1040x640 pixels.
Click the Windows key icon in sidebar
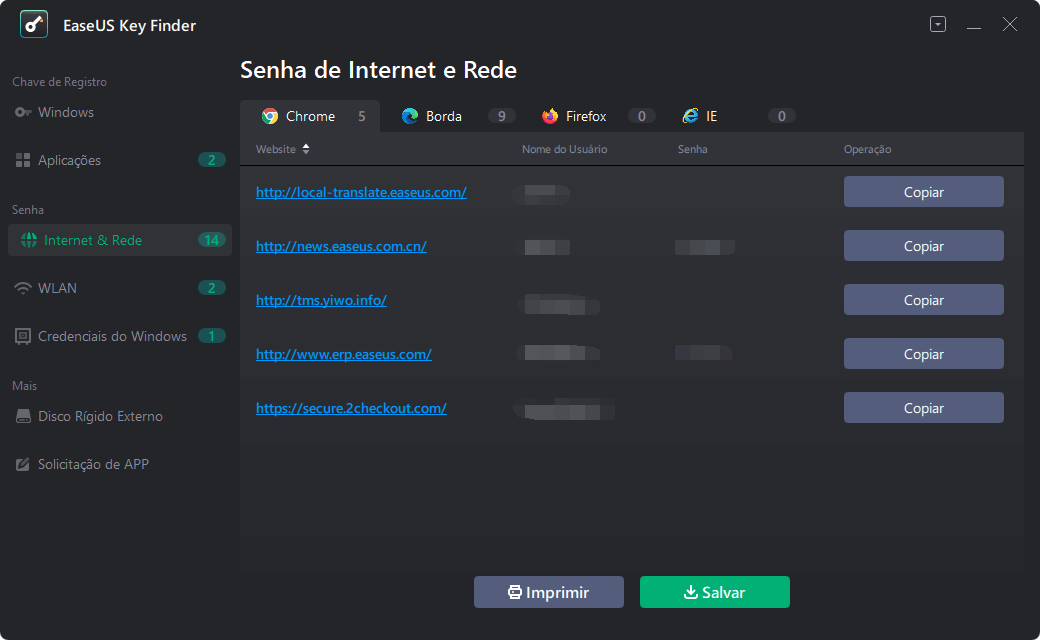(23, 112)
